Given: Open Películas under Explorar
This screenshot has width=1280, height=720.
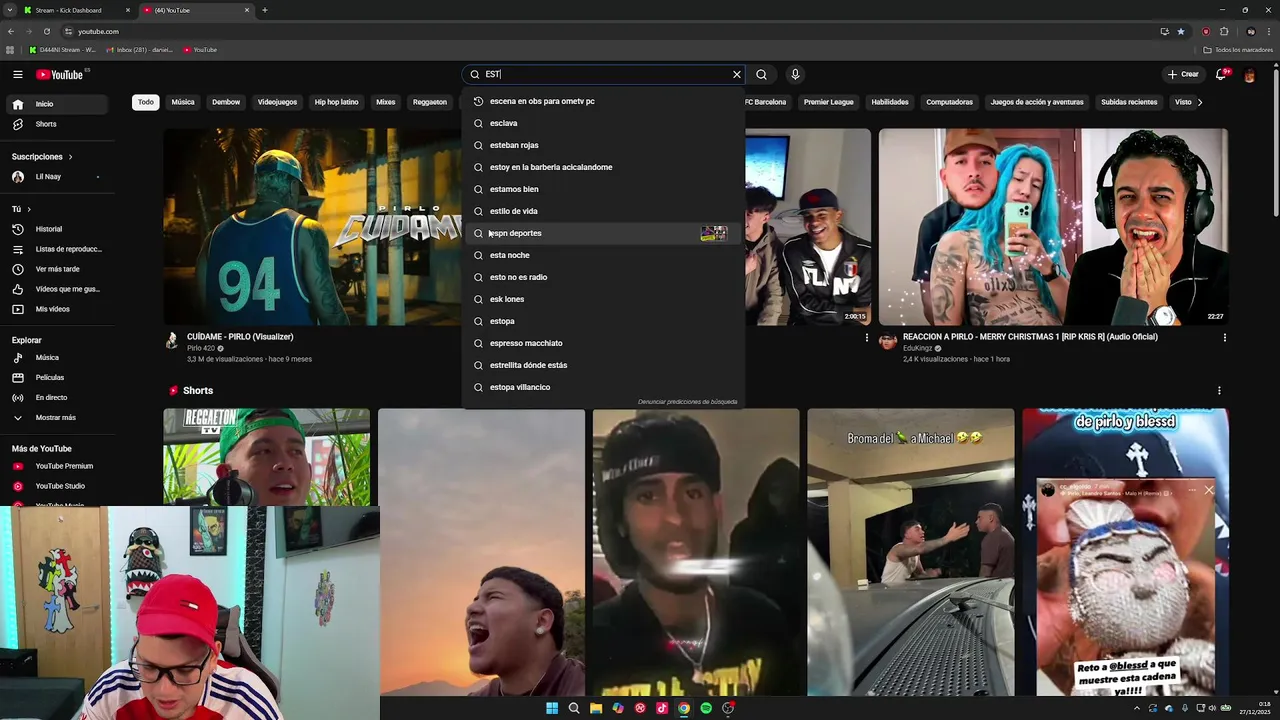Looking at the screenshot, I should click(57, 377).
